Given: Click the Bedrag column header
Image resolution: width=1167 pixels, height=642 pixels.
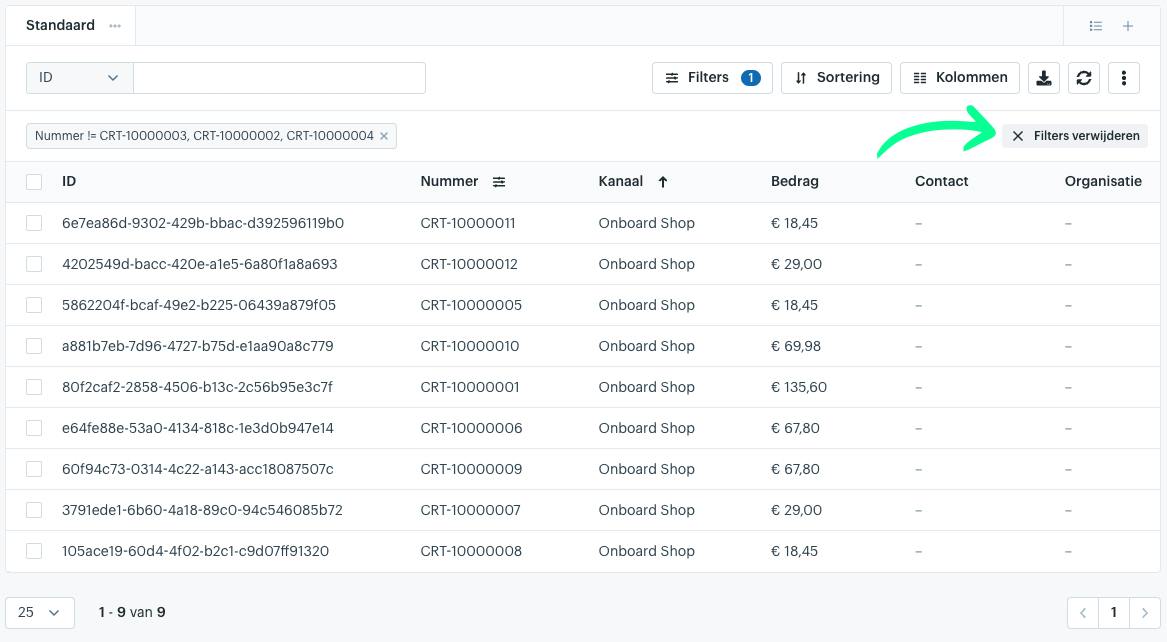Looking at the screenshot, I should (x=795, y=182).
